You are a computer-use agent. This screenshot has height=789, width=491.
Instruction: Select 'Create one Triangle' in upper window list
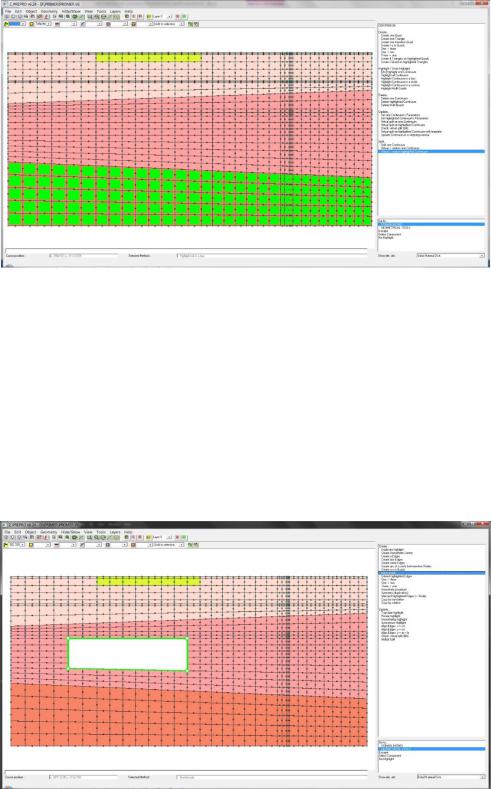[x=393, y=39]
